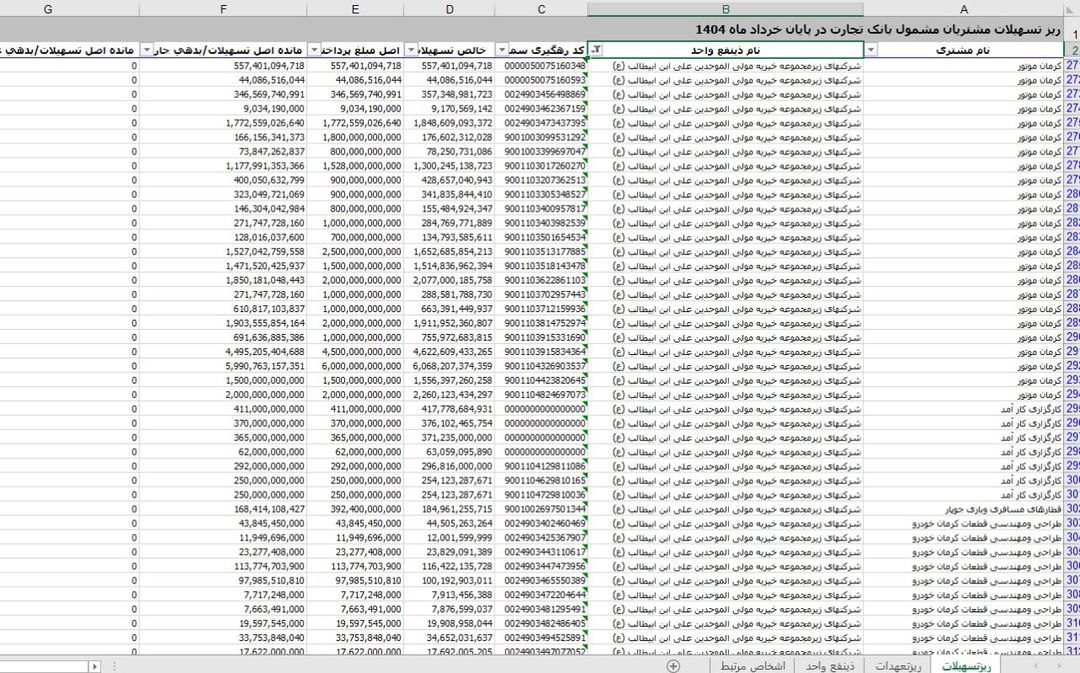The image size is (1080, 673).
Task: Select the cell containing 168,414,108,427
Action: [x=223, y=509]
